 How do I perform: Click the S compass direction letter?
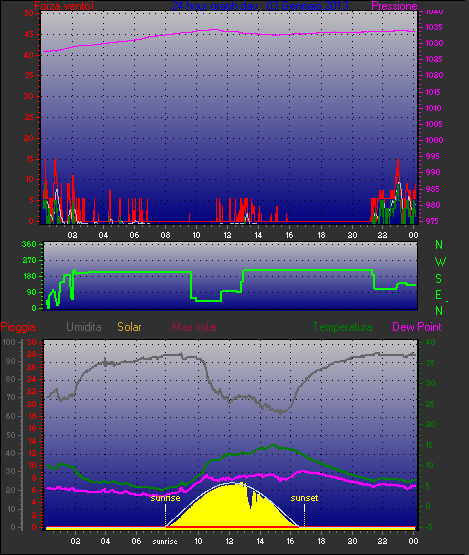[x=439, y=279]
